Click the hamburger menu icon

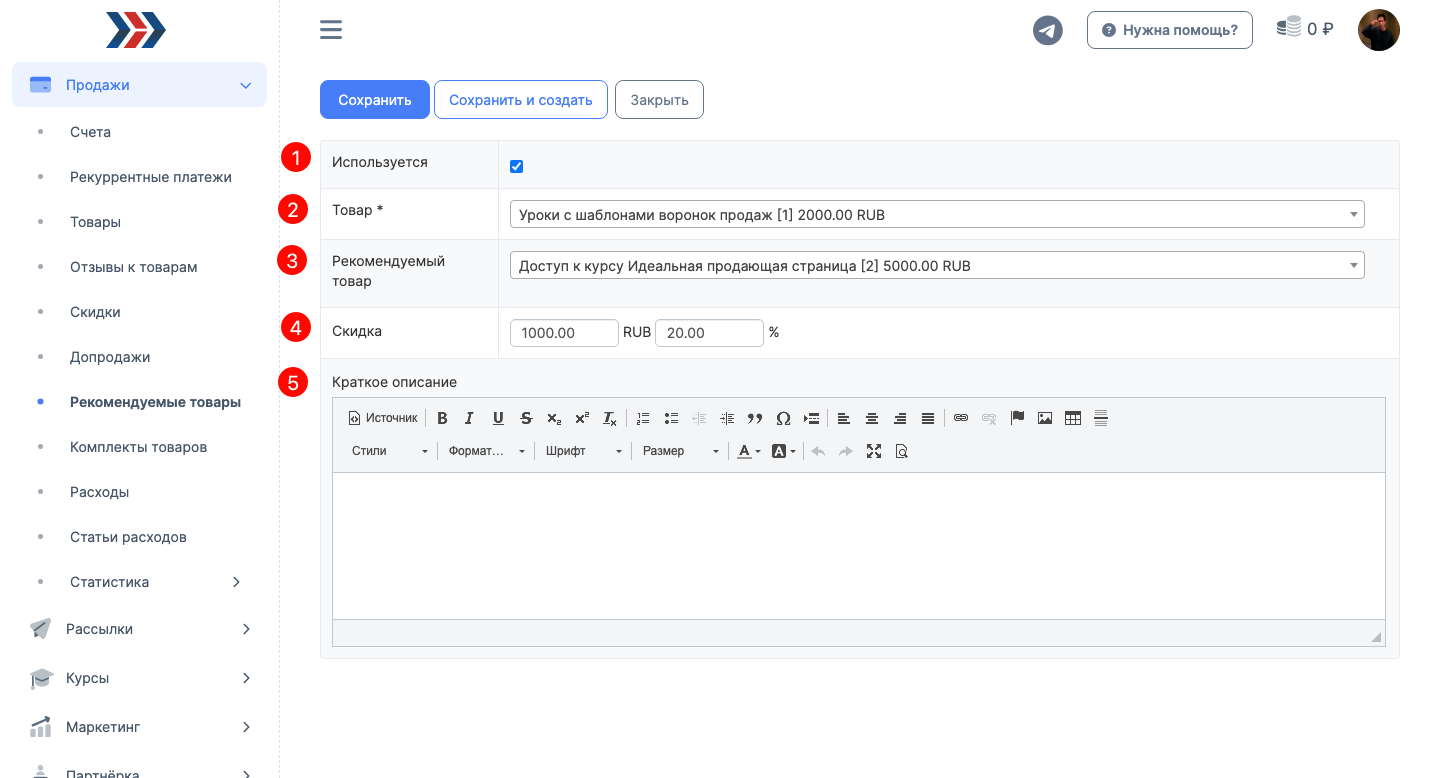(x=331, y=30)
